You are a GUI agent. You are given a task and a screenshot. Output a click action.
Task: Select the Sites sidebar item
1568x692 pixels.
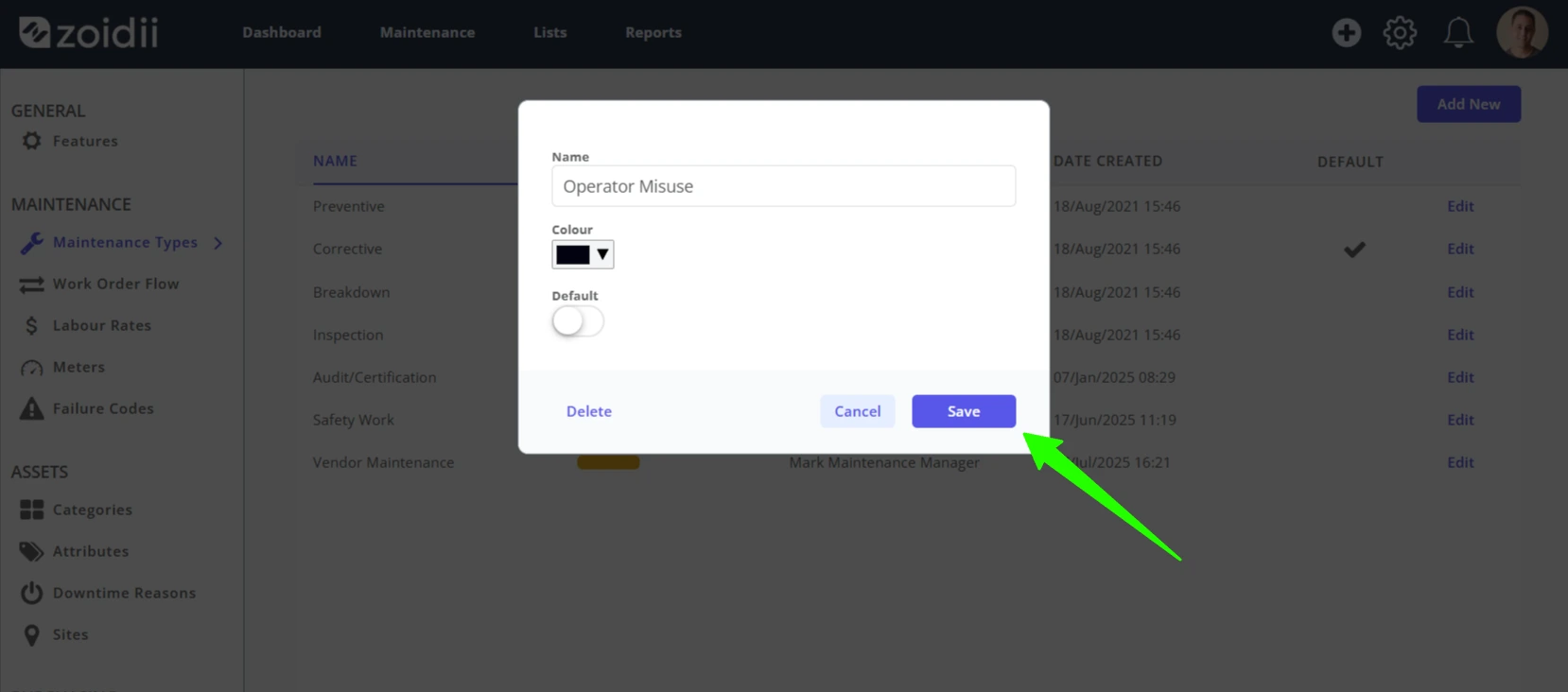click(70, 634)
